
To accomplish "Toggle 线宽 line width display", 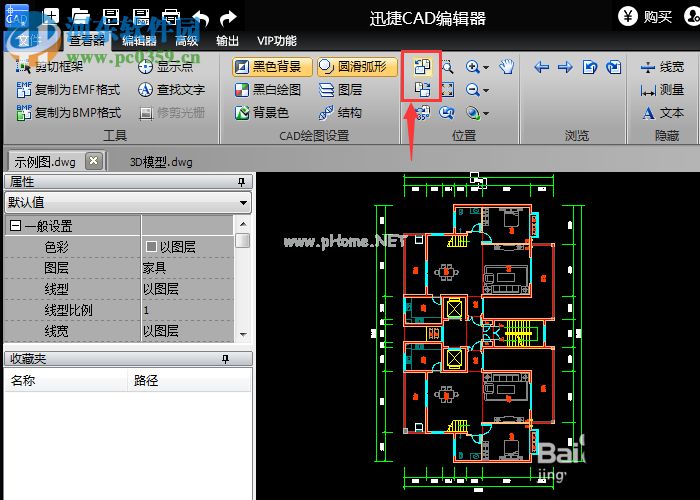I will click(x=662, y=67).
